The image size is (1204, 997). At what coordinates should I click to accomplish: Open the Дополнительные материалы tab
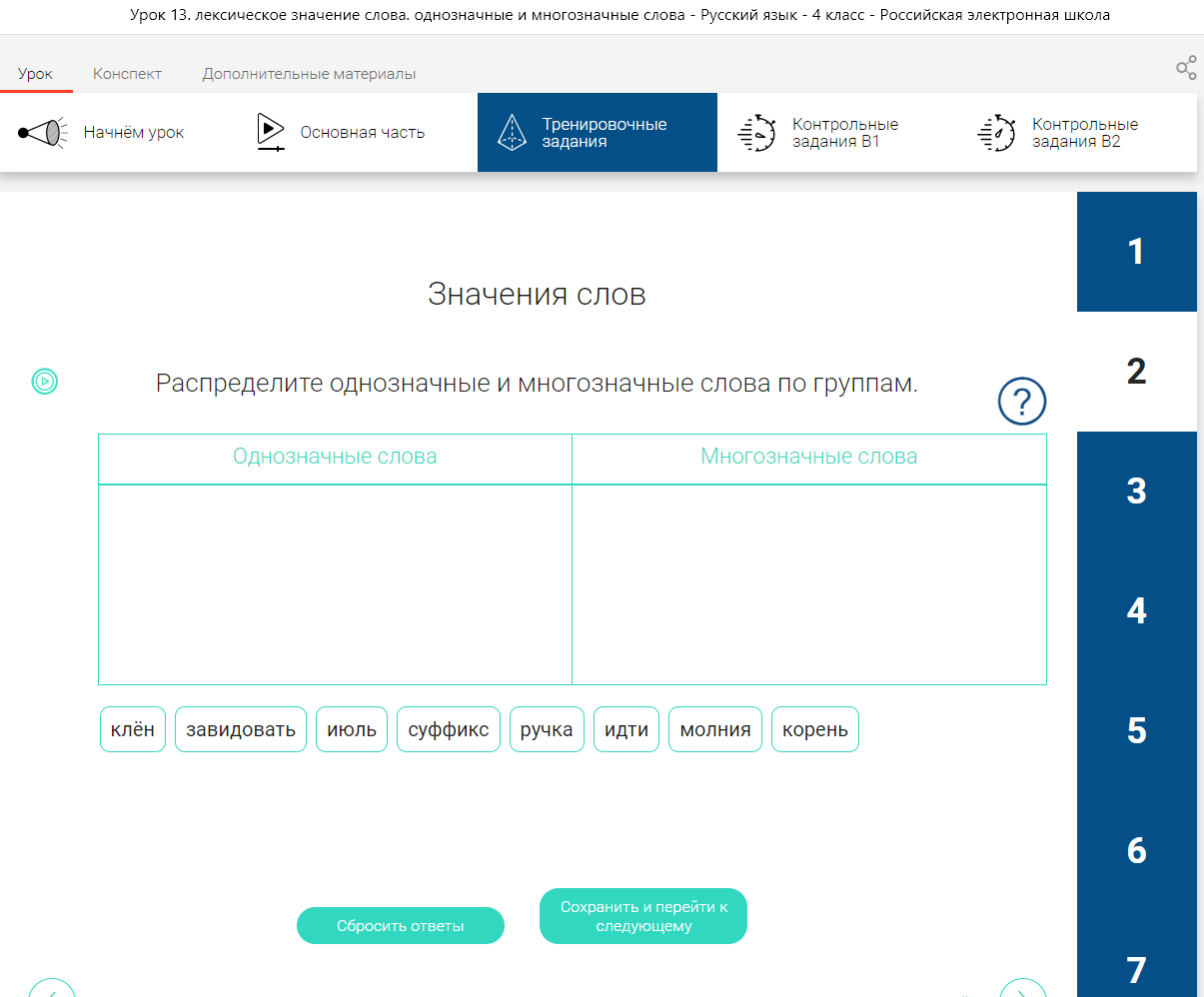pos(309,74)
